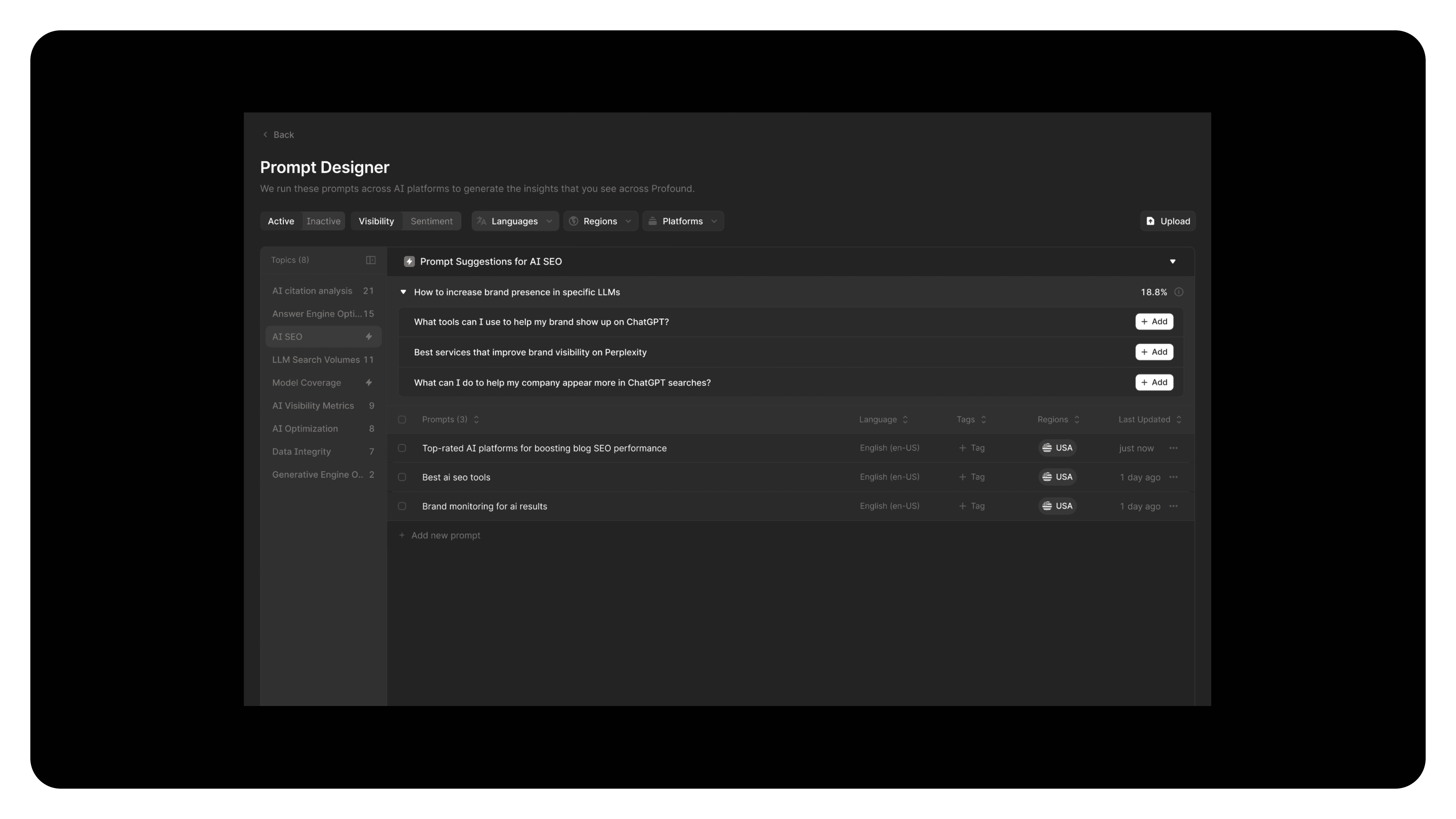1456x819 pixels.
Task: Click the Upload button
Action: pyautogui.click(x=1168, y=221)
